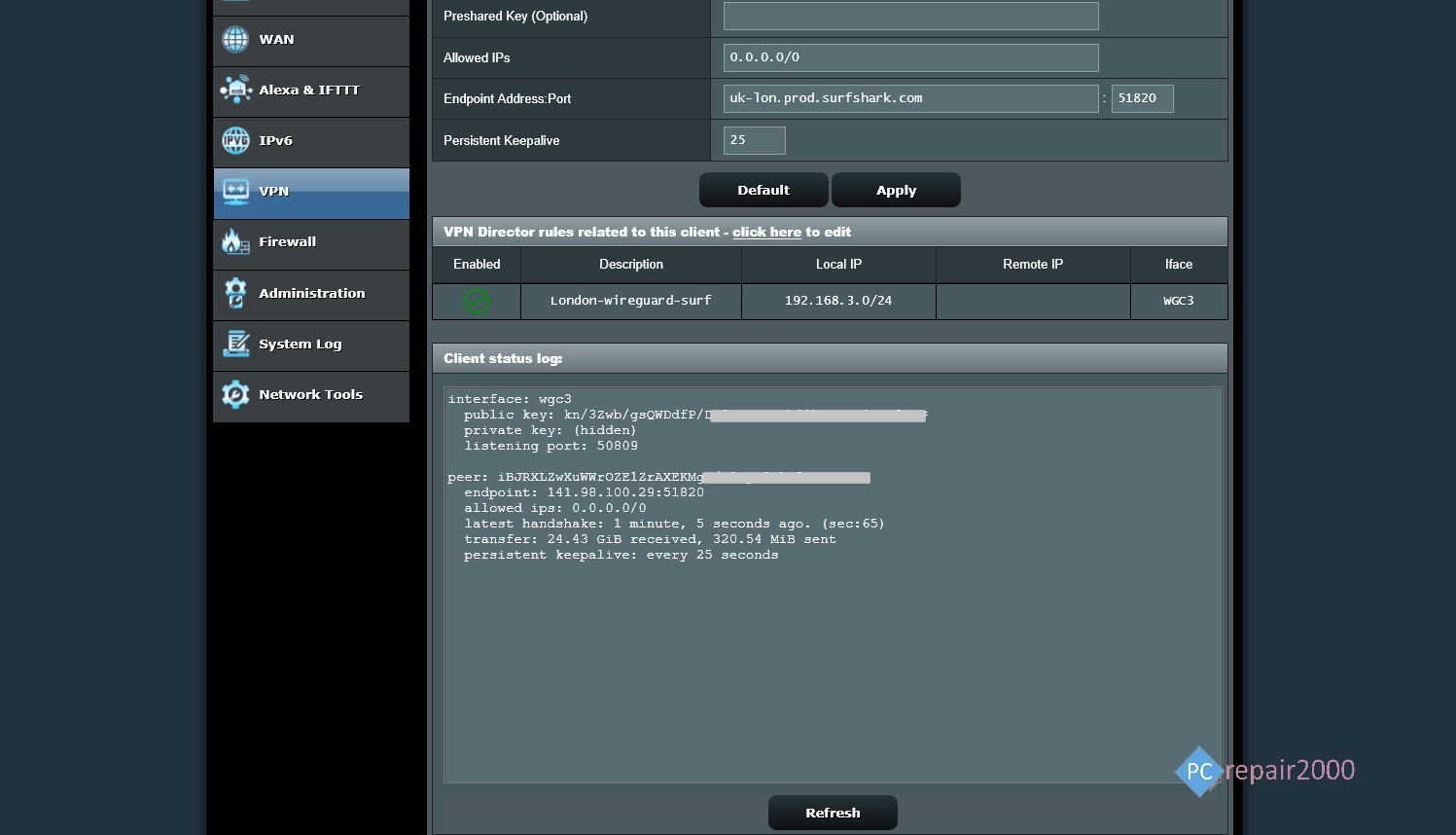Viewport: 1456px width, 835px height.
Task: Click the London-wireguard-surf description cell
Action: [x=631, y=301]
